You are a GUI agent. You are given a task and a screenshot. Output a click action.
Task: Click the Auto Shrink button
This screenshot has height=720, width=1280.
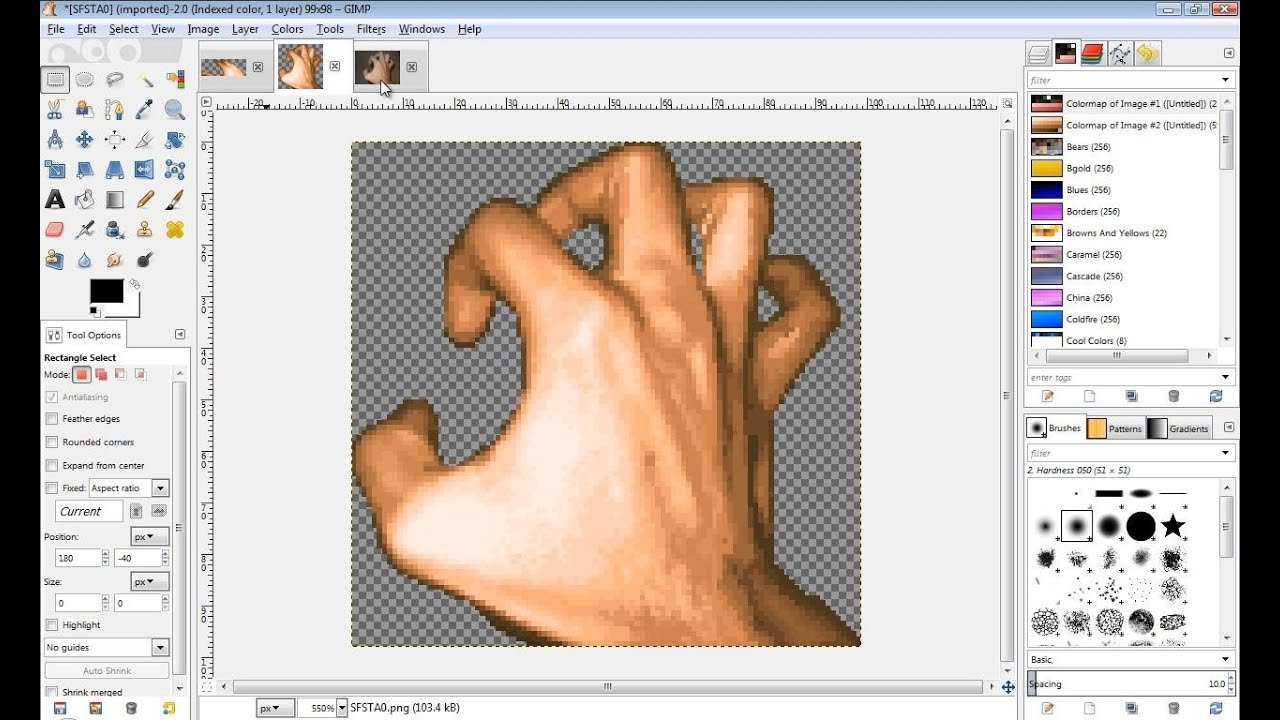107,671
